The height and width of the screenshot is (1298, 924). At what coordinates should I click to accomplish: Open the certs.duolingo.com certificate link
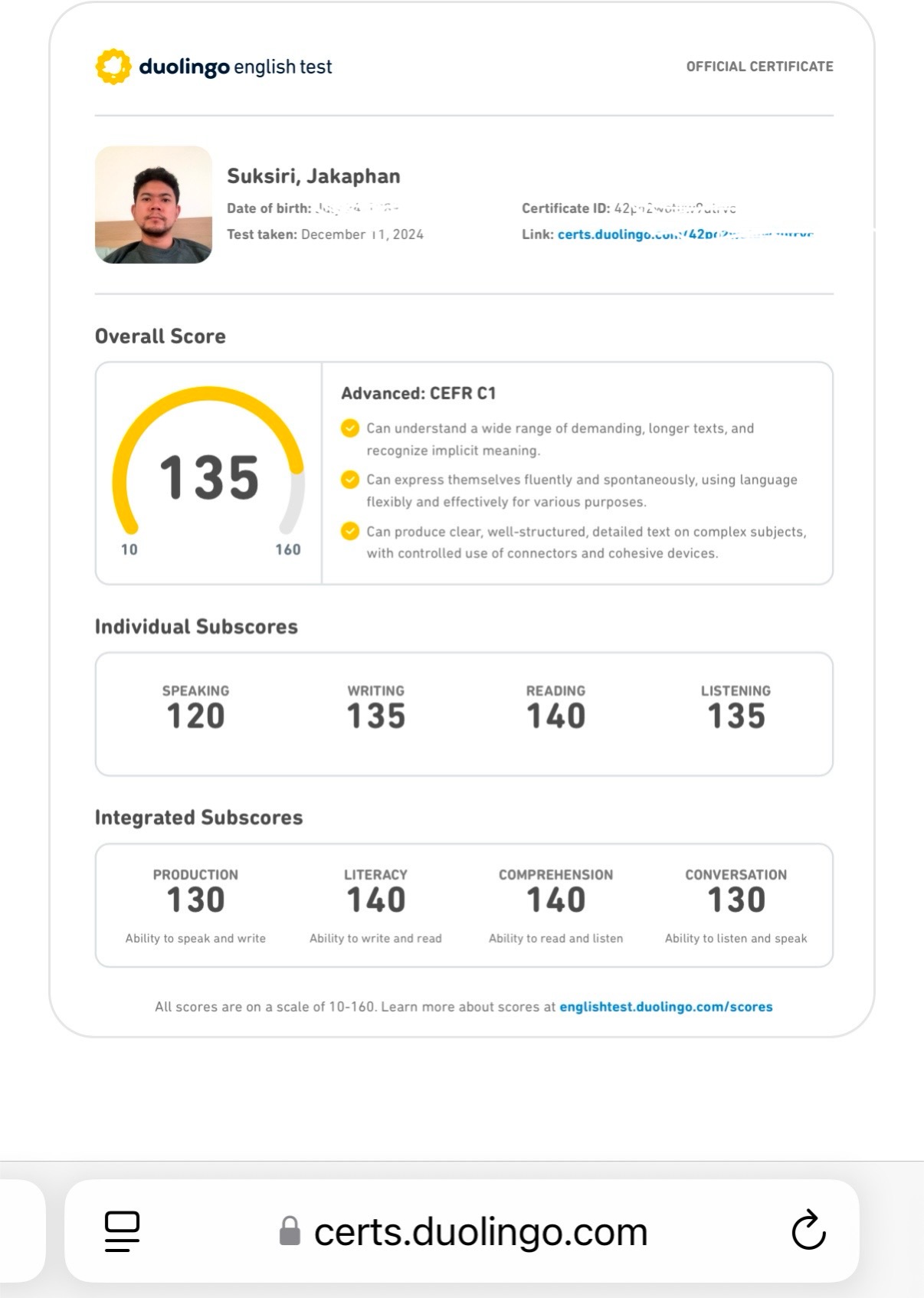pyautogui.click(x=685, y=234)
